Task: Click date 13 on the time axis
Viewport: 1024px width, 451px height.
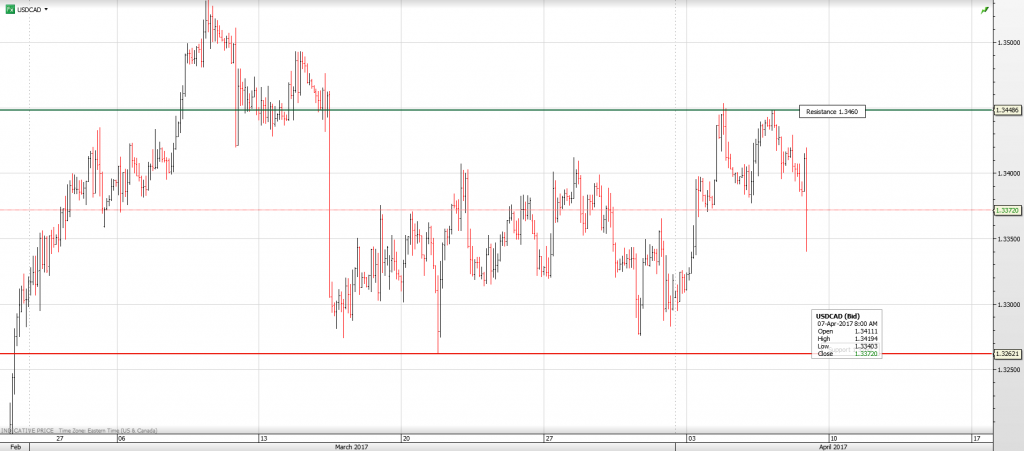Action: [x=263, y=438]
